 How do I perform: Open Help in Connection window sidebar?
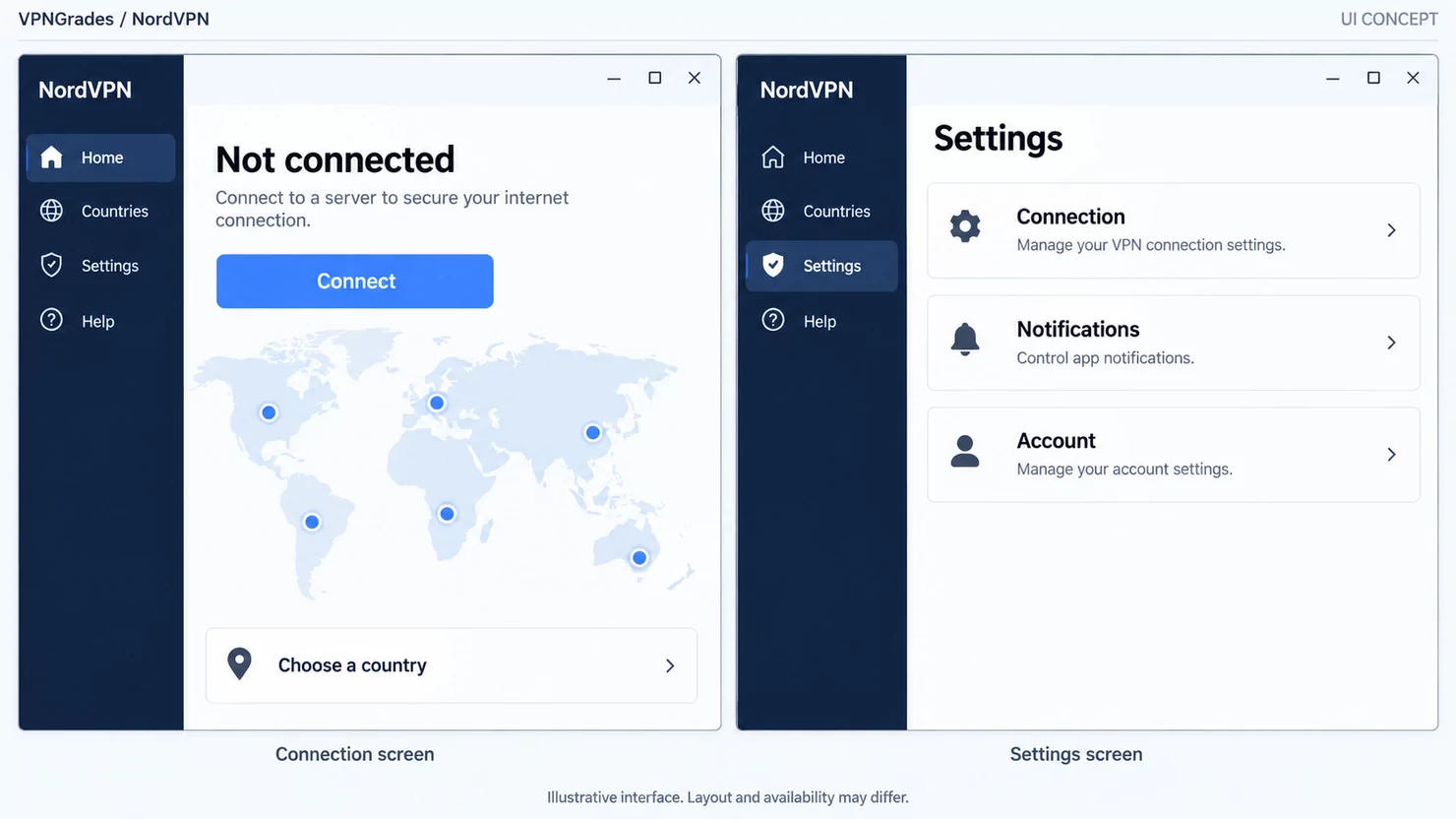100,321
